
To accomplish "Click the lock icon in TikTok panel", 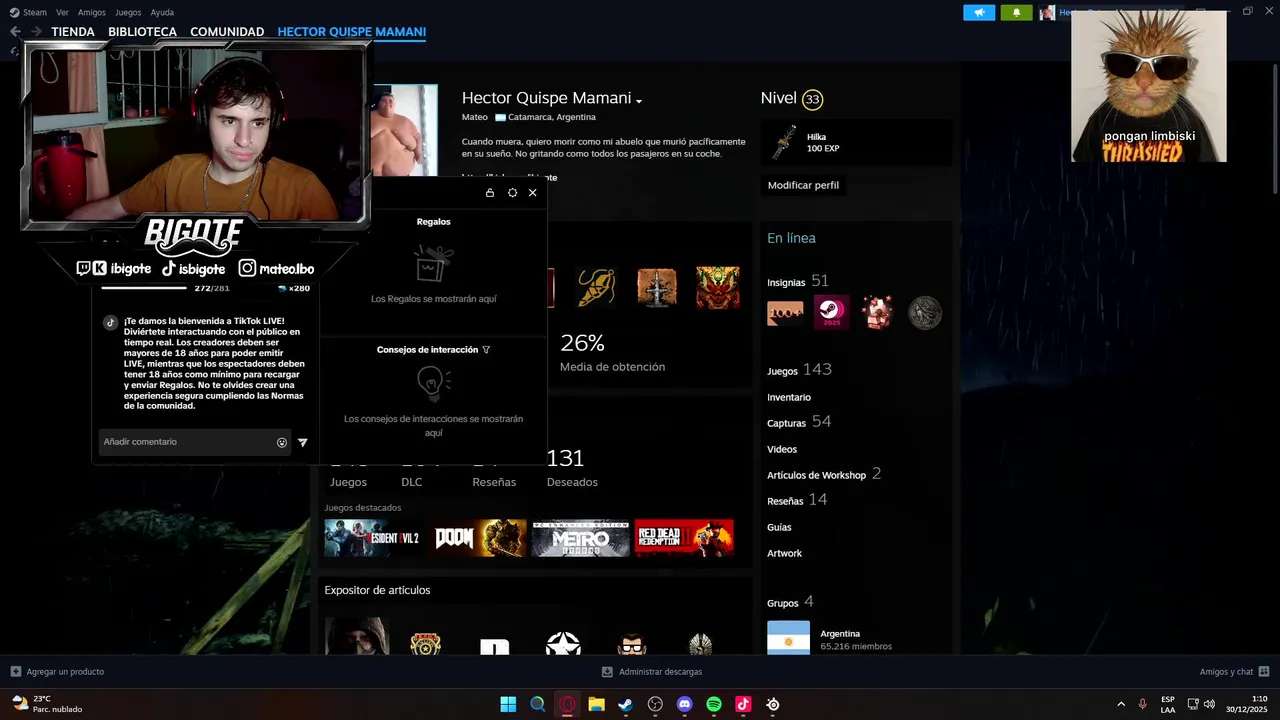I will click(490, 193).
